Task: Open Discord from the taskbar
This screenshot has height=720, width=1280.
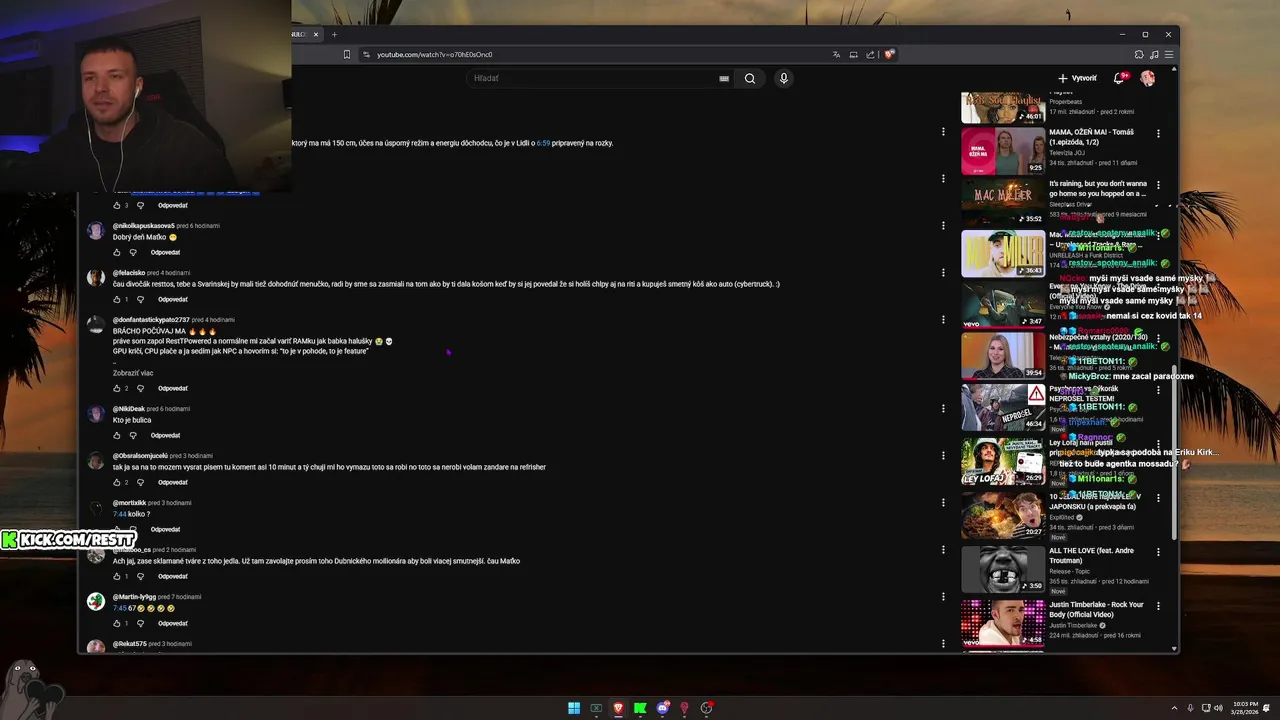Action: [x=662, y=708]
